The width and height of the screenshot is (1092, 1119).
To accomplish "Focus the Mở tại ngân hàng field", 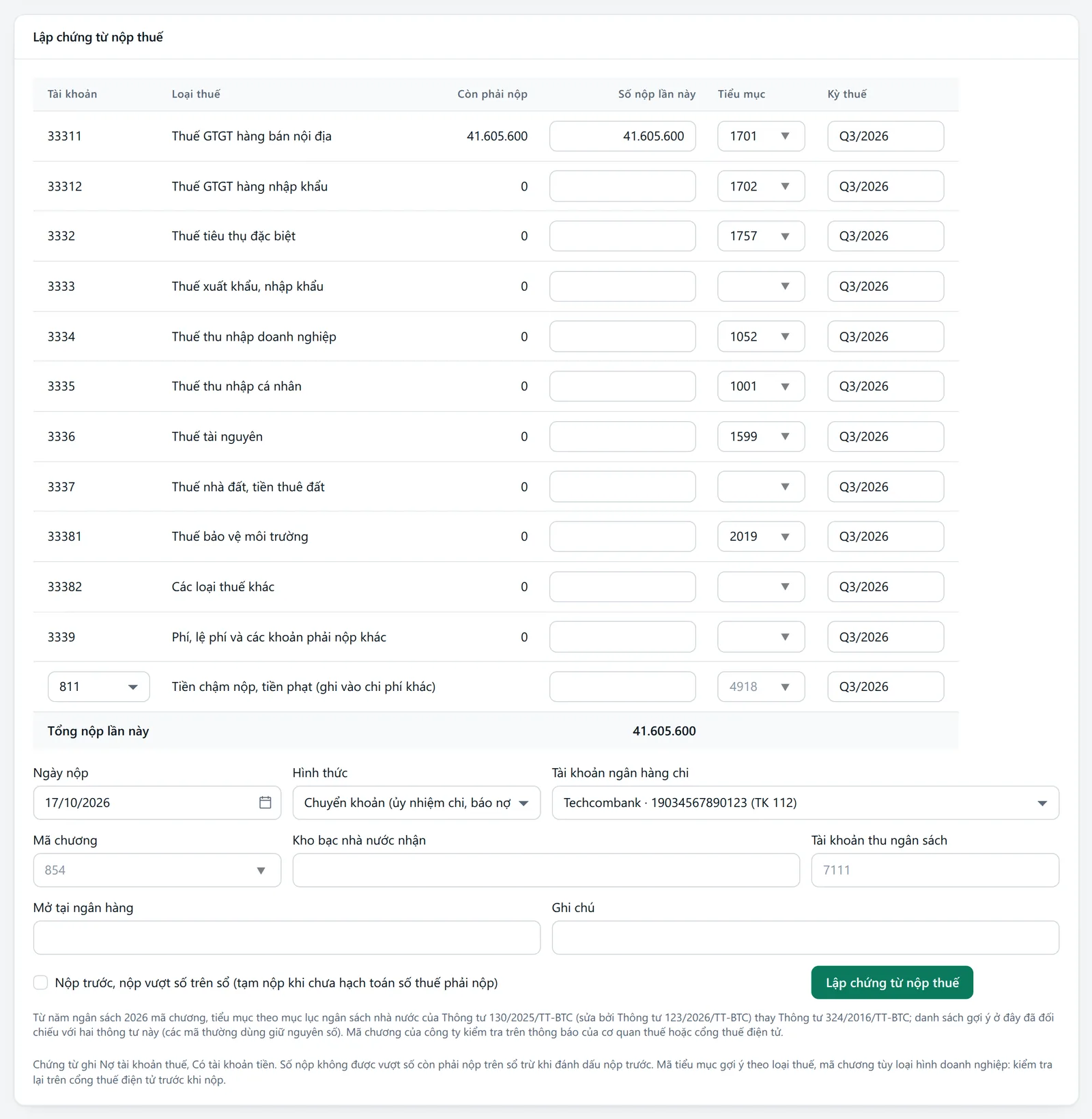I will (x=287, y=937).
